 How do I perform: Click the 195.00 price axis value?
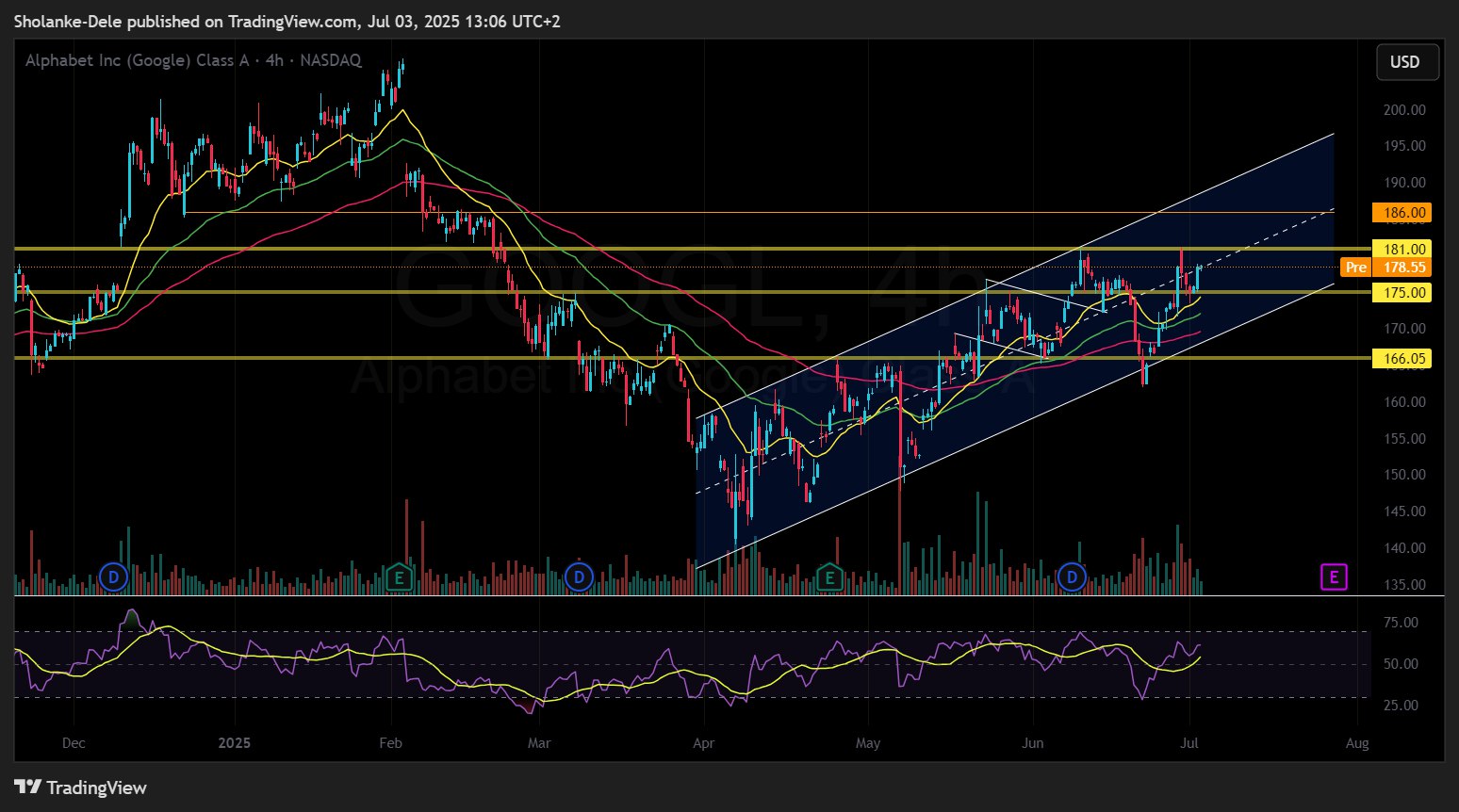(x=1404, y=146)
